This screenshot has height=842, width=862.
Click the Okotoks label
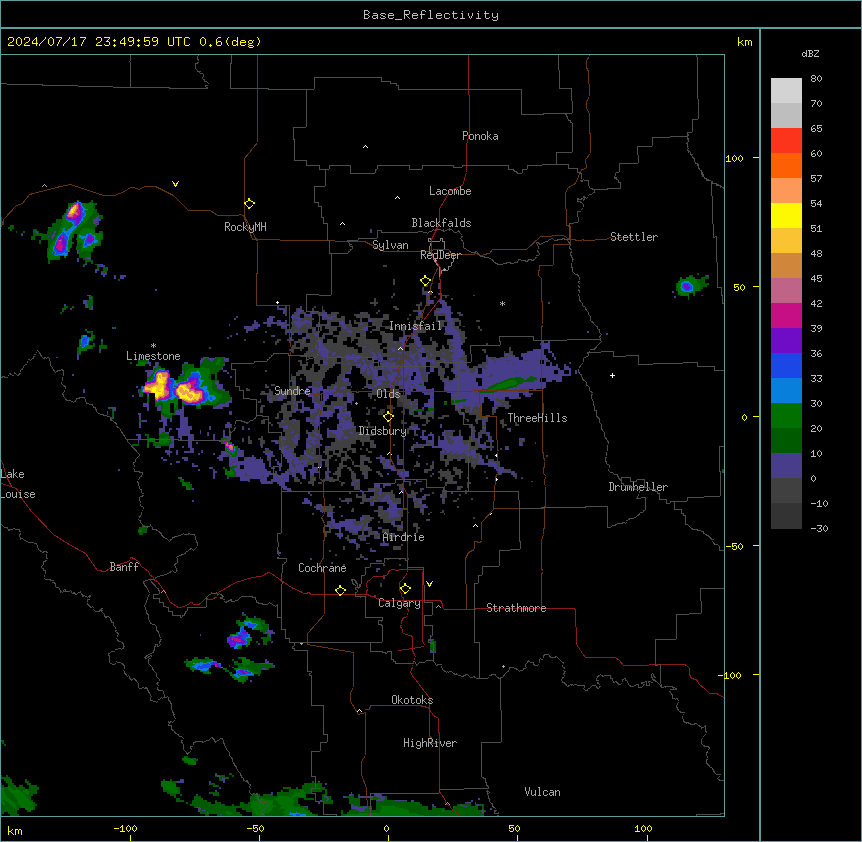click(x=412, y=700)
